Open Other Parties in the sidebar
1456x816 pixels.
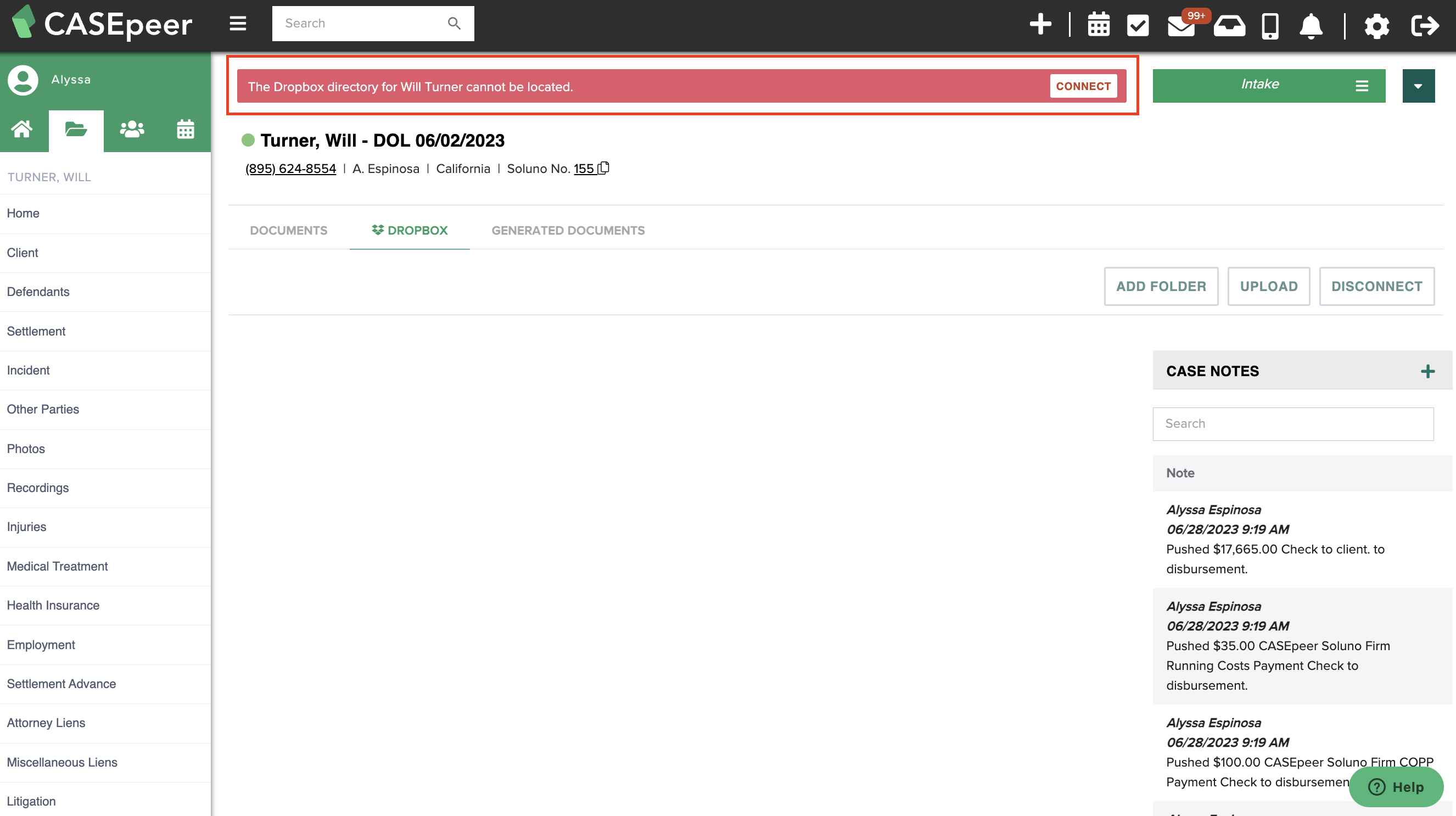[105, 410]
